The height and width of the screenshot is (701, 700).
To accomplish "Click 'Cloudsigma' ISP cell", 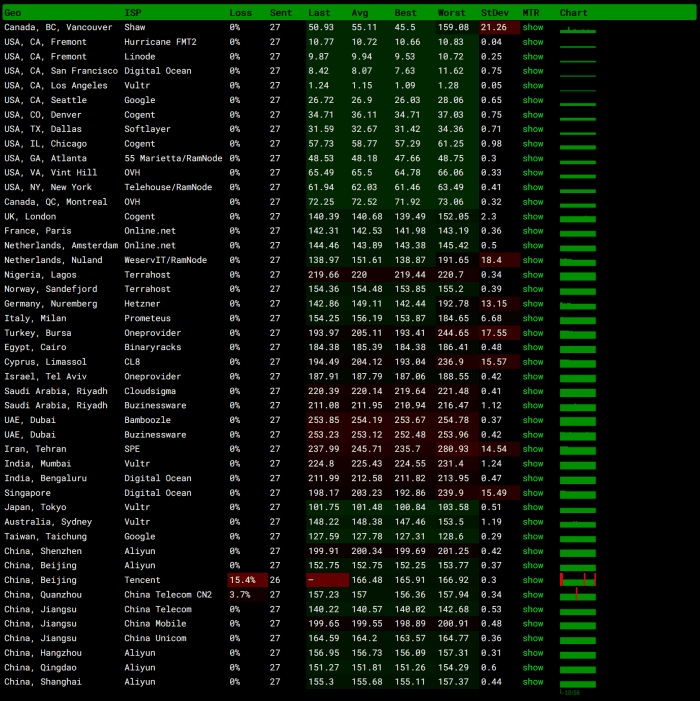I will point(150,391).
